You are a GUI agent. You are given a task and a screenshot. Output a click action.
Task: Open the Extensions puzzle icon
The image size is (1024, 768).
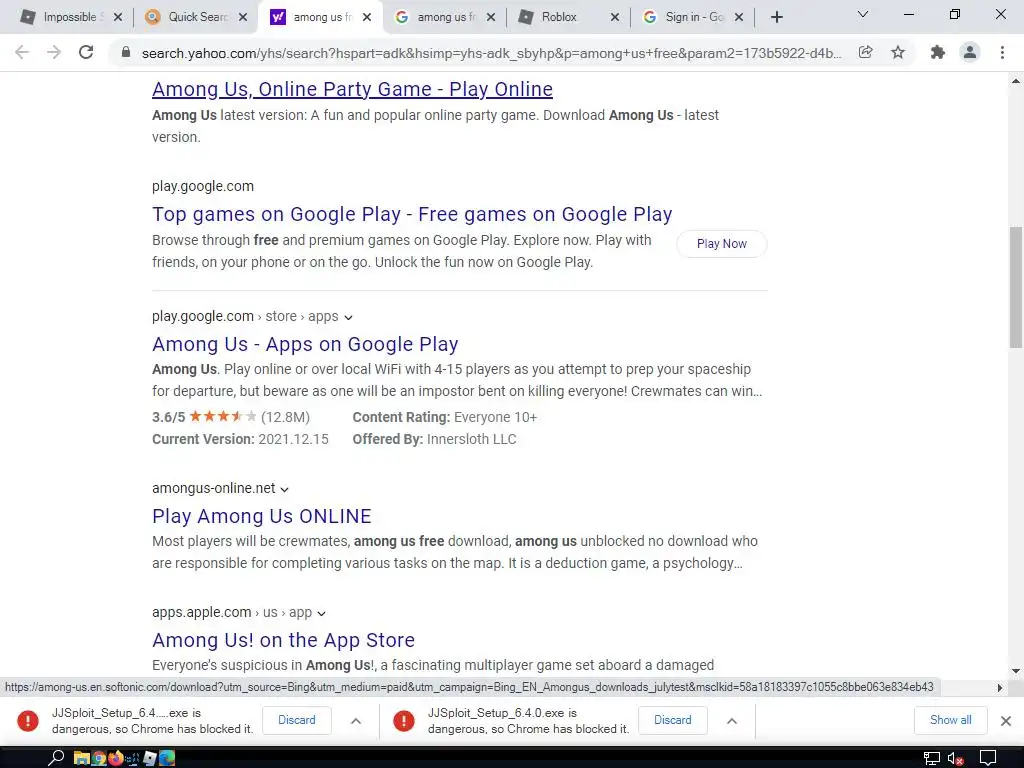tap(938, 52)
